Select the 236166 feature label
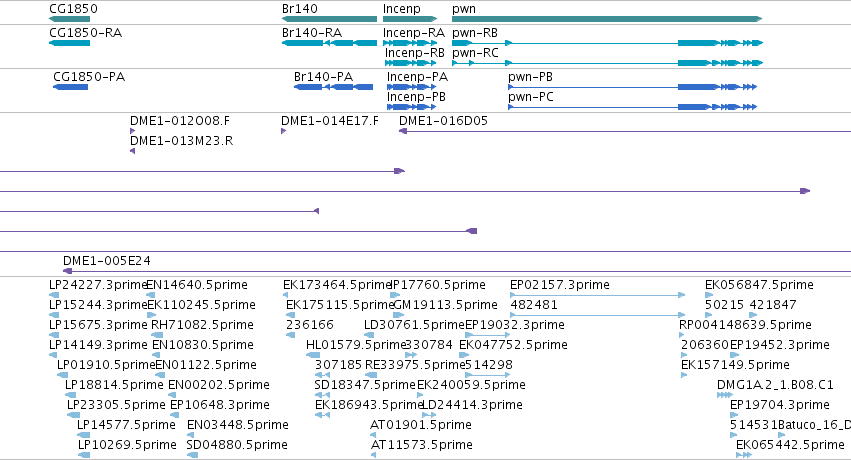 click(309, 324)
